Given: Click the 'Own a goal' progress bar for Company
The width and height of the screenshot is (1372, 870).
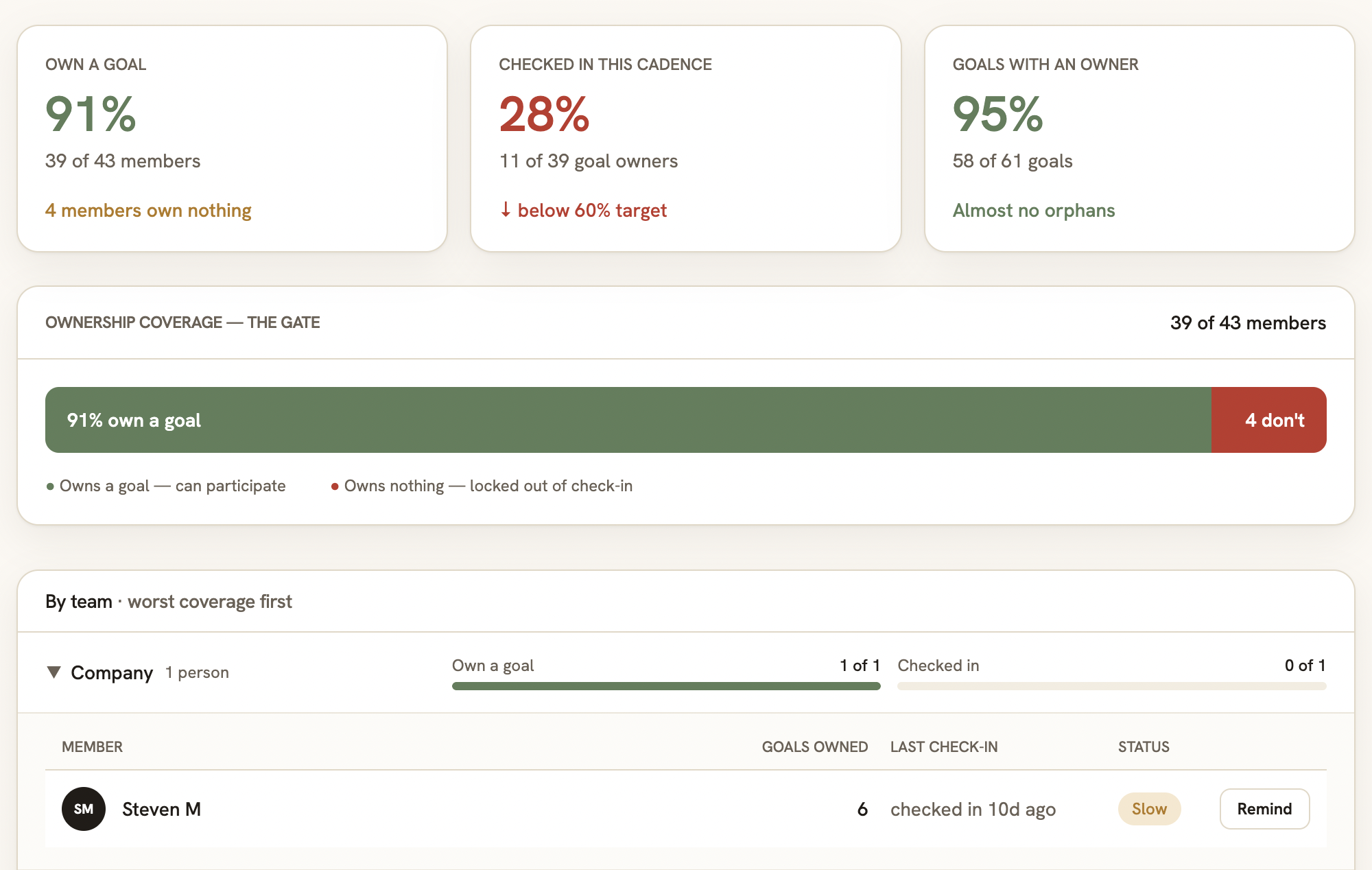Looking at the screenshot, I should pyautogui.click(x=666, y=686).
